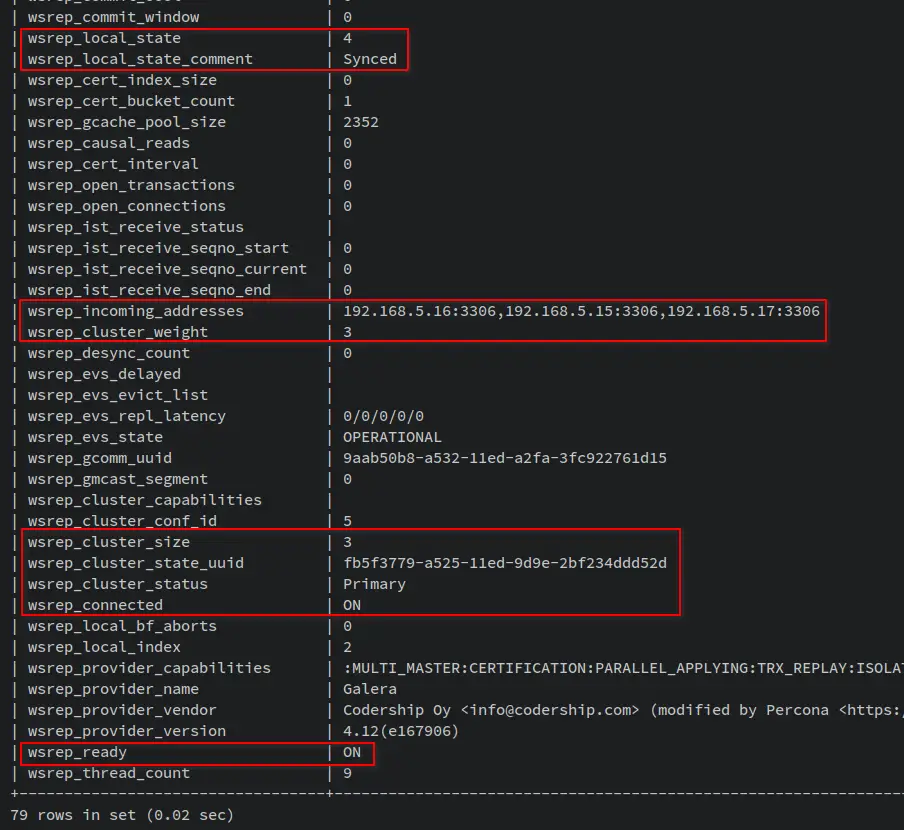Screen dimensions: 904x830
Task: Click the OPERATIONAL value of wsrep_evs_state
Action: click(x=392, y=437)
